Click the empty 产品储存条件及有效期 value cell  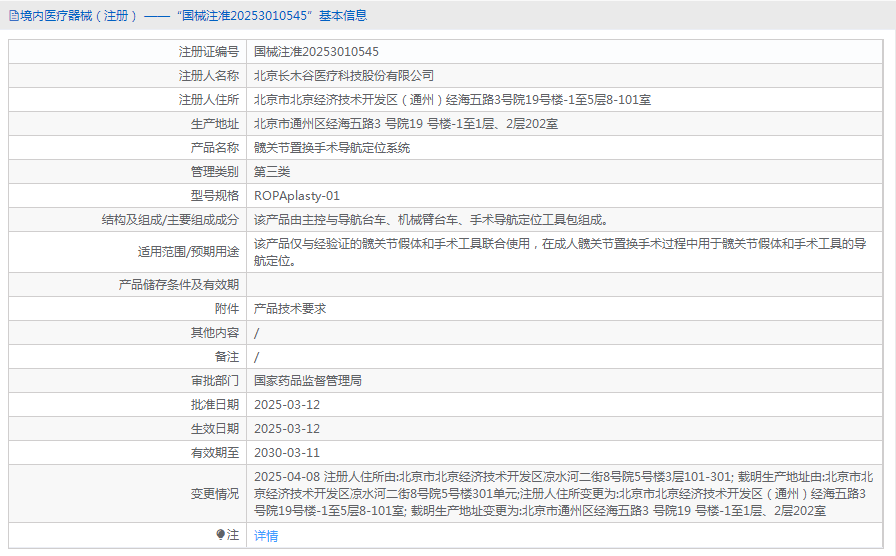pos(565,285)
